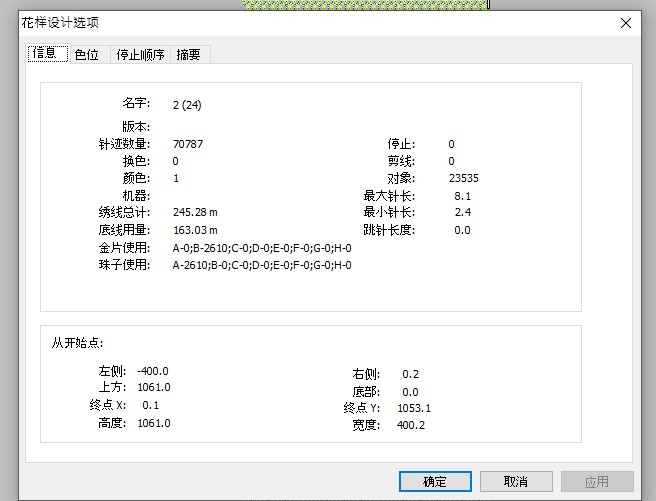Close the 花样设计选项 dialog
656x501 pixels.
(x=625, y=23)
